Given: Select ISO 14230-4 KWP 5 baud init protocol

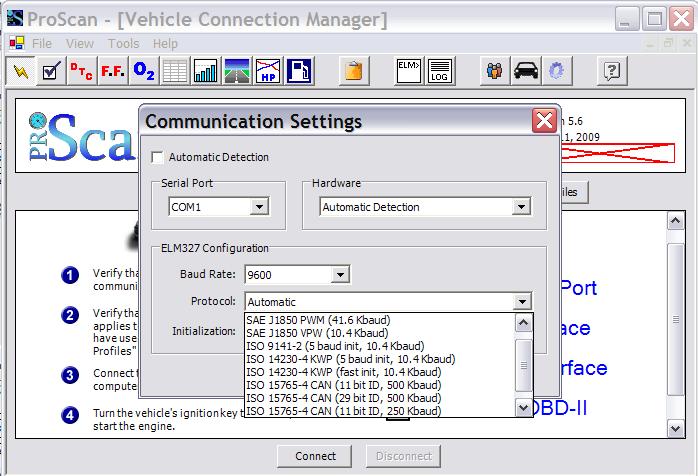Looking at the screenshot, I should (380, 358).
